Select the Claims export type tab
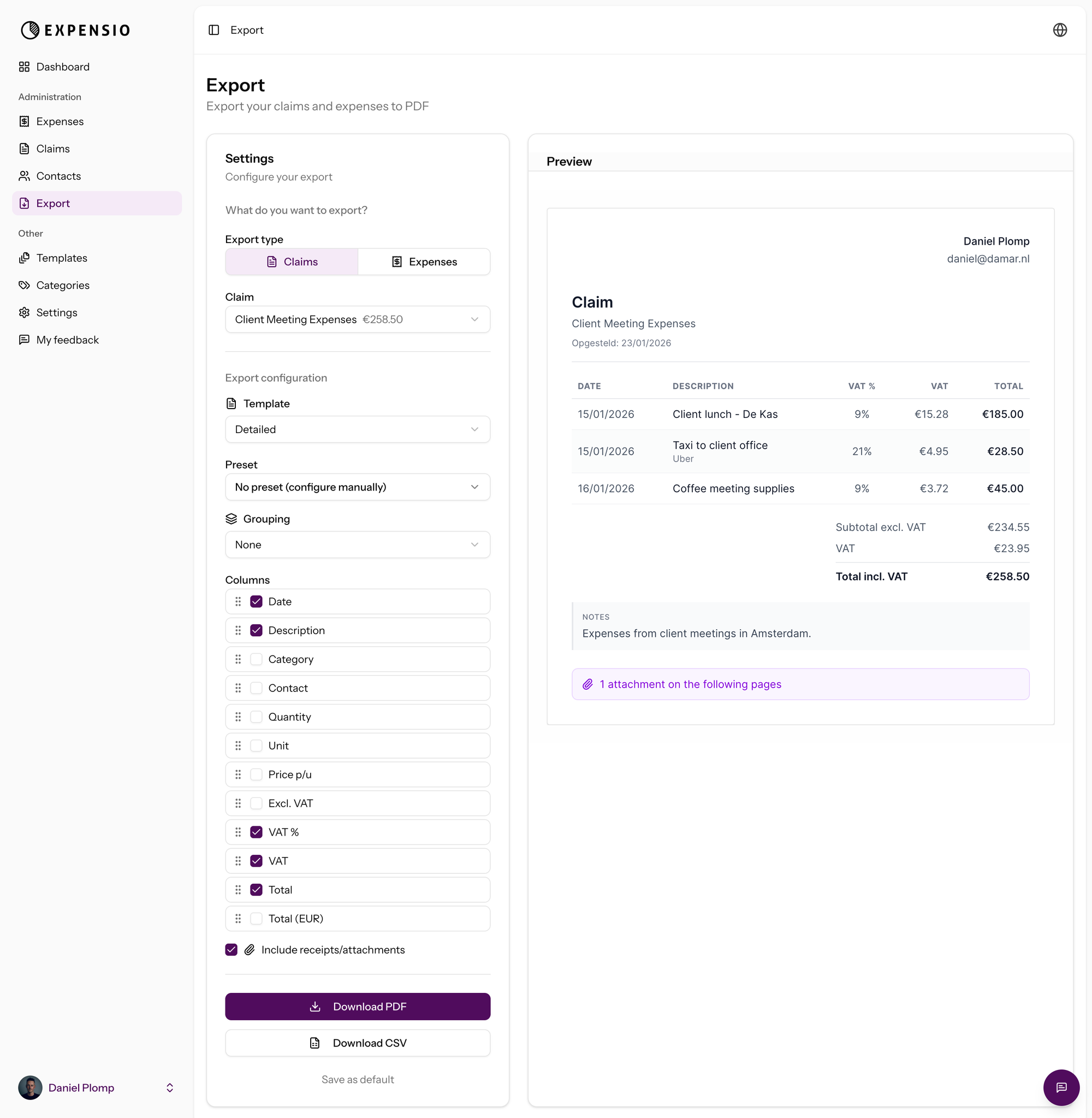The height and width of the screenshot is (1118, 1092). [292, 262]
